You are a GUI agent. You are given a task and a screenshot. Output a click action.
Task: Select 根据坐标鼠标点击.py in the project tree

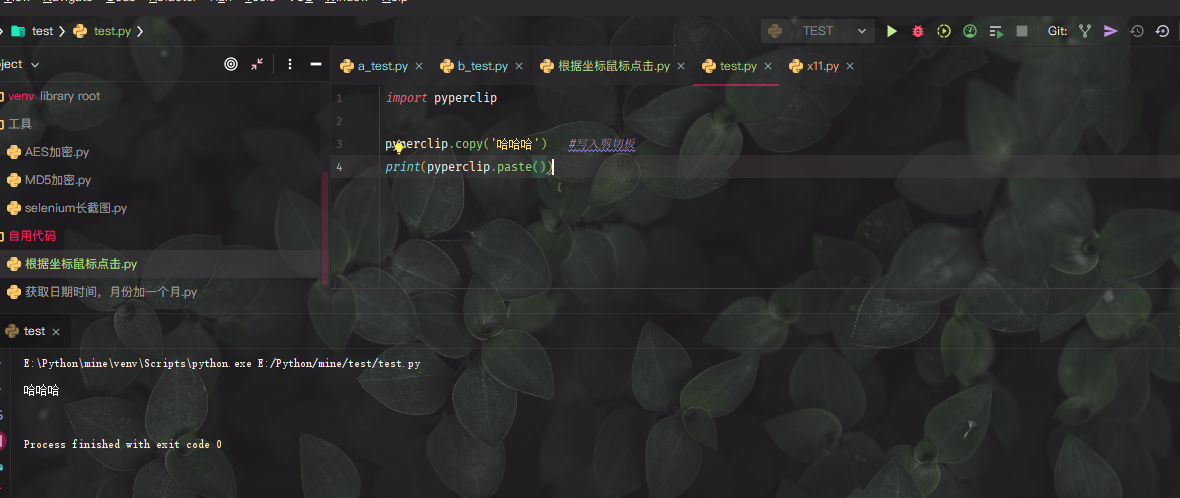(81, 264)
